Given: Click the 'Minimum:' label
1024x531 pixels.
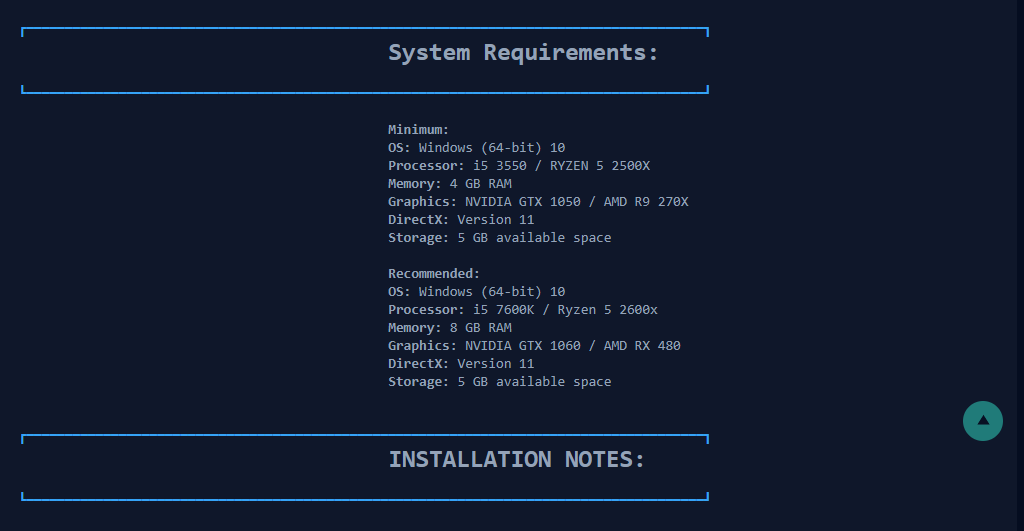Looking at the screenshot, I should pos(419,129).
